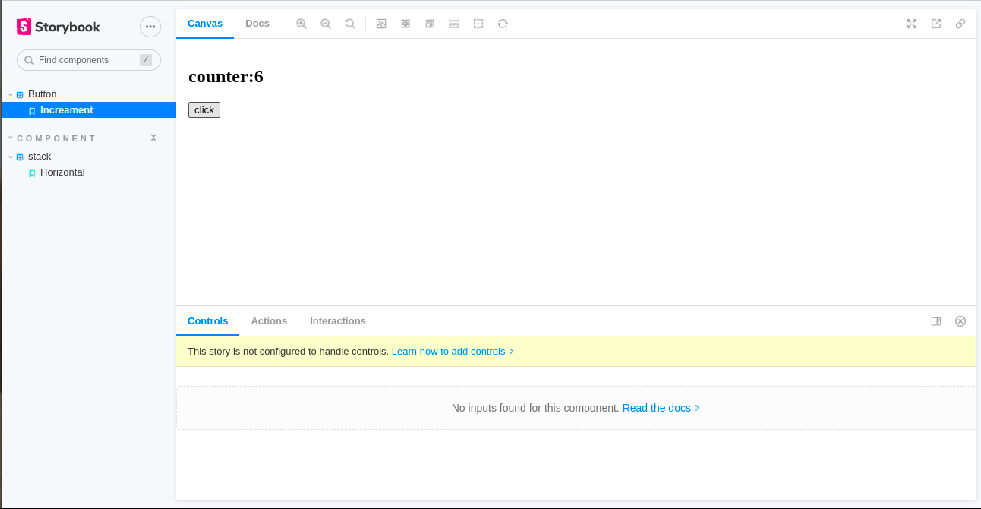
Task: Open the Controls tab
Action: coord(208,321)
